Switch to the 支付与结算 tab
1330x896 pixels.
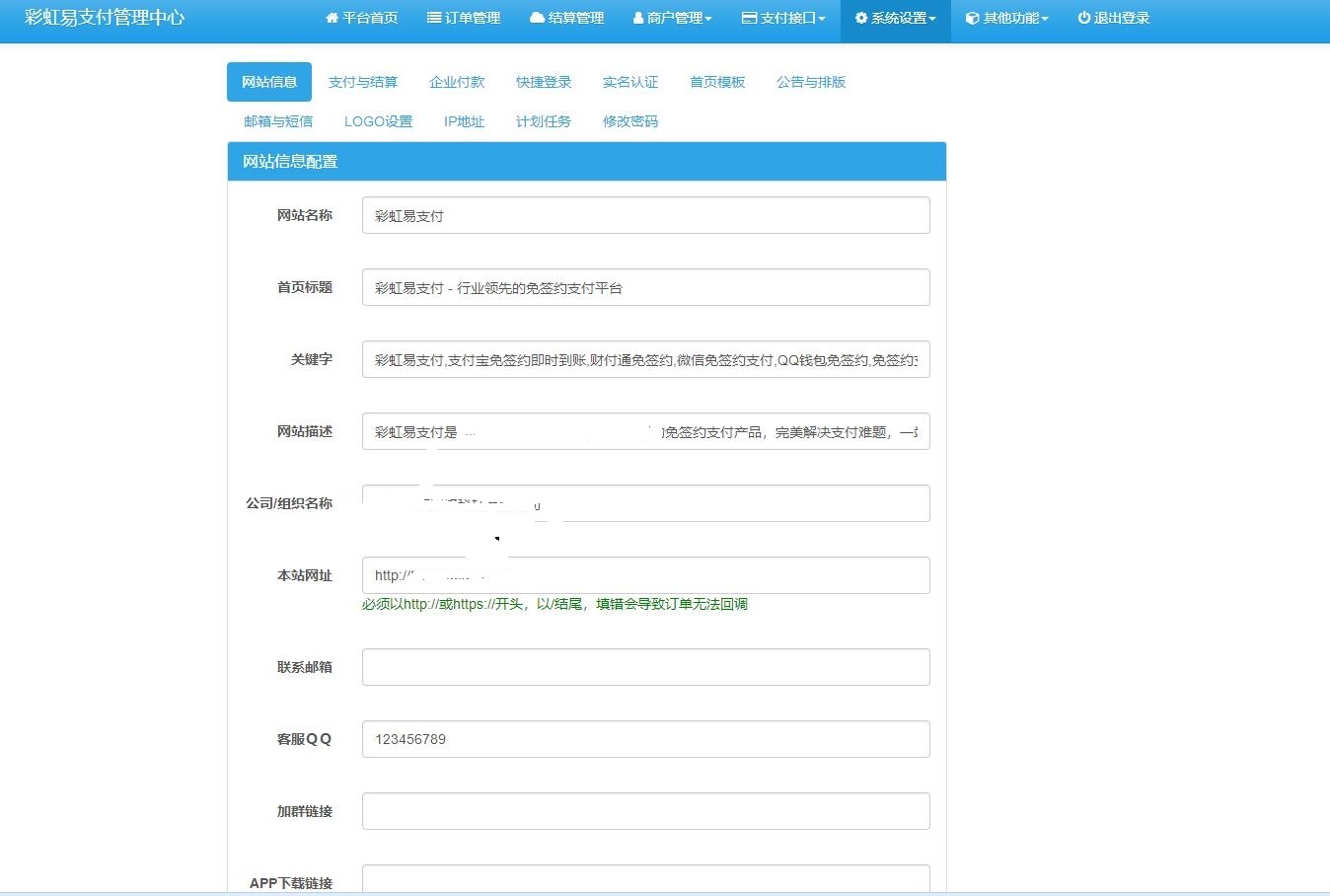point(363,82)
